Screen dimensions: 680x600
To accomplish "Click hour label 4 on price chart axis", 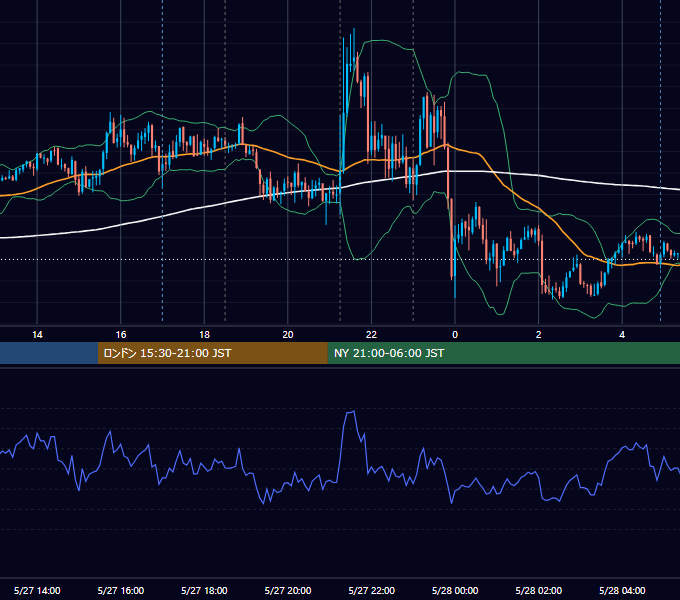I will pyautogui.click(x=622, y=335).
